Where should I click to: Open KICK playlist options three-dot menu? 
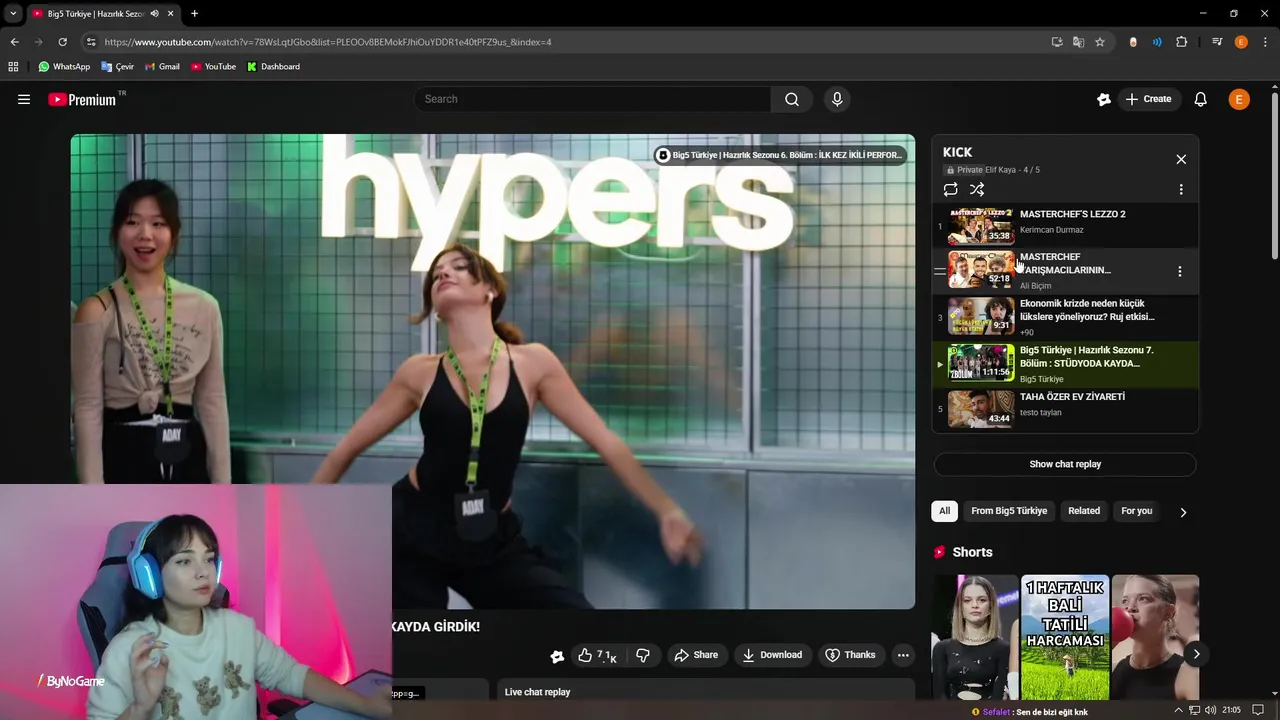click(x=1181, y=189)
